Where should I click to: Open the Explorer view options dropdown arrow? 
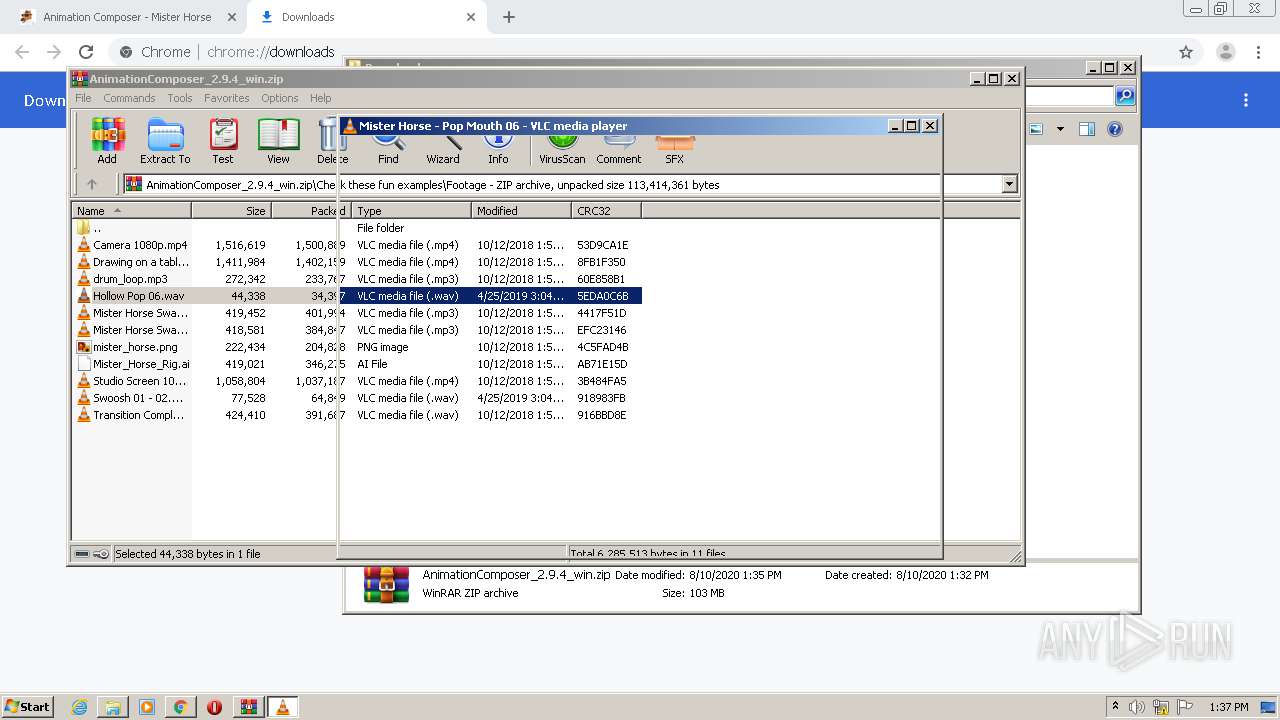tap(1060, 129)
